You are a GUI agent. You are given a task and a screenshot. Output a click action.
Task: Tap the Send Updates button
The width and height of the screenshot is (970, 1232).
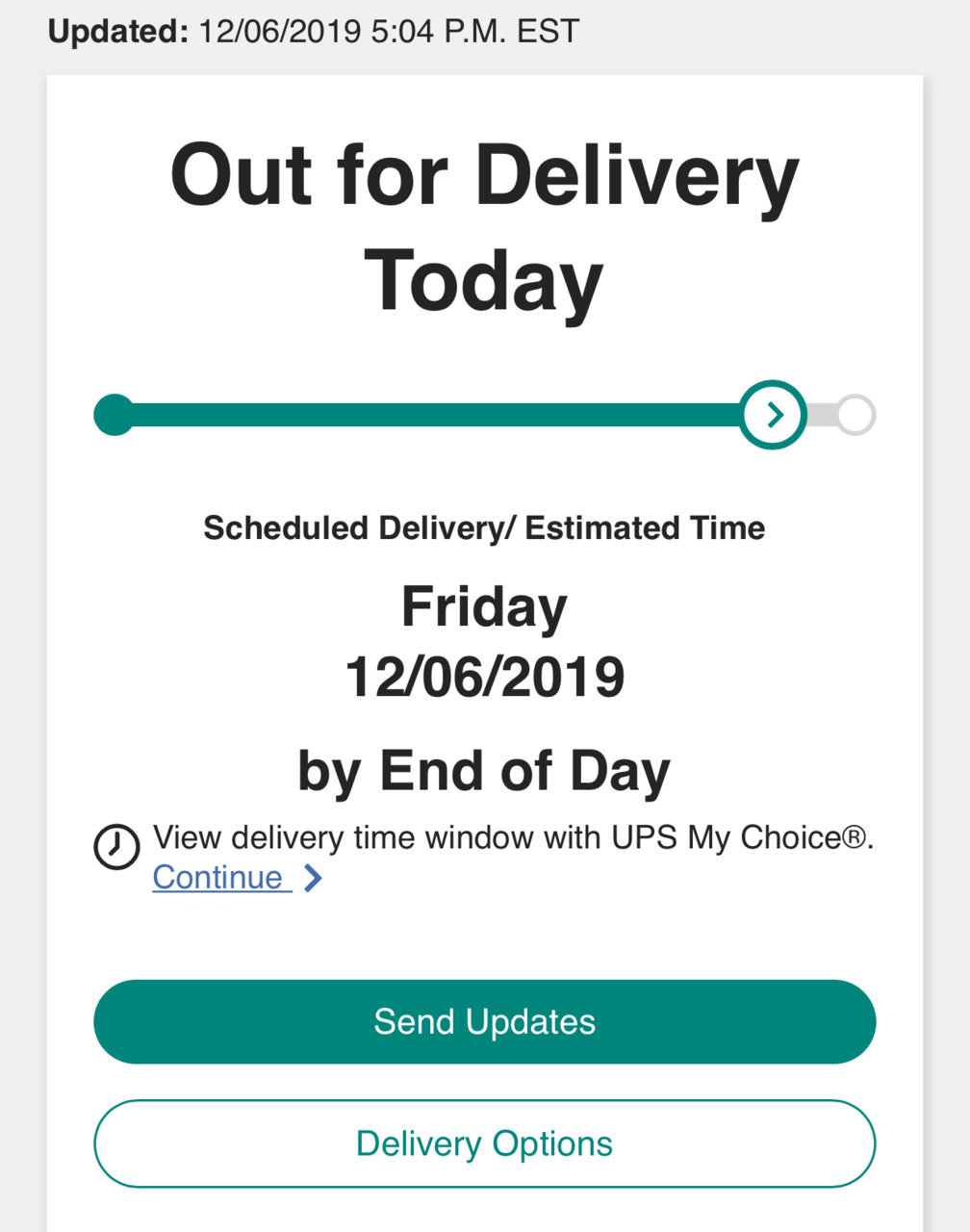point(485,1021)
